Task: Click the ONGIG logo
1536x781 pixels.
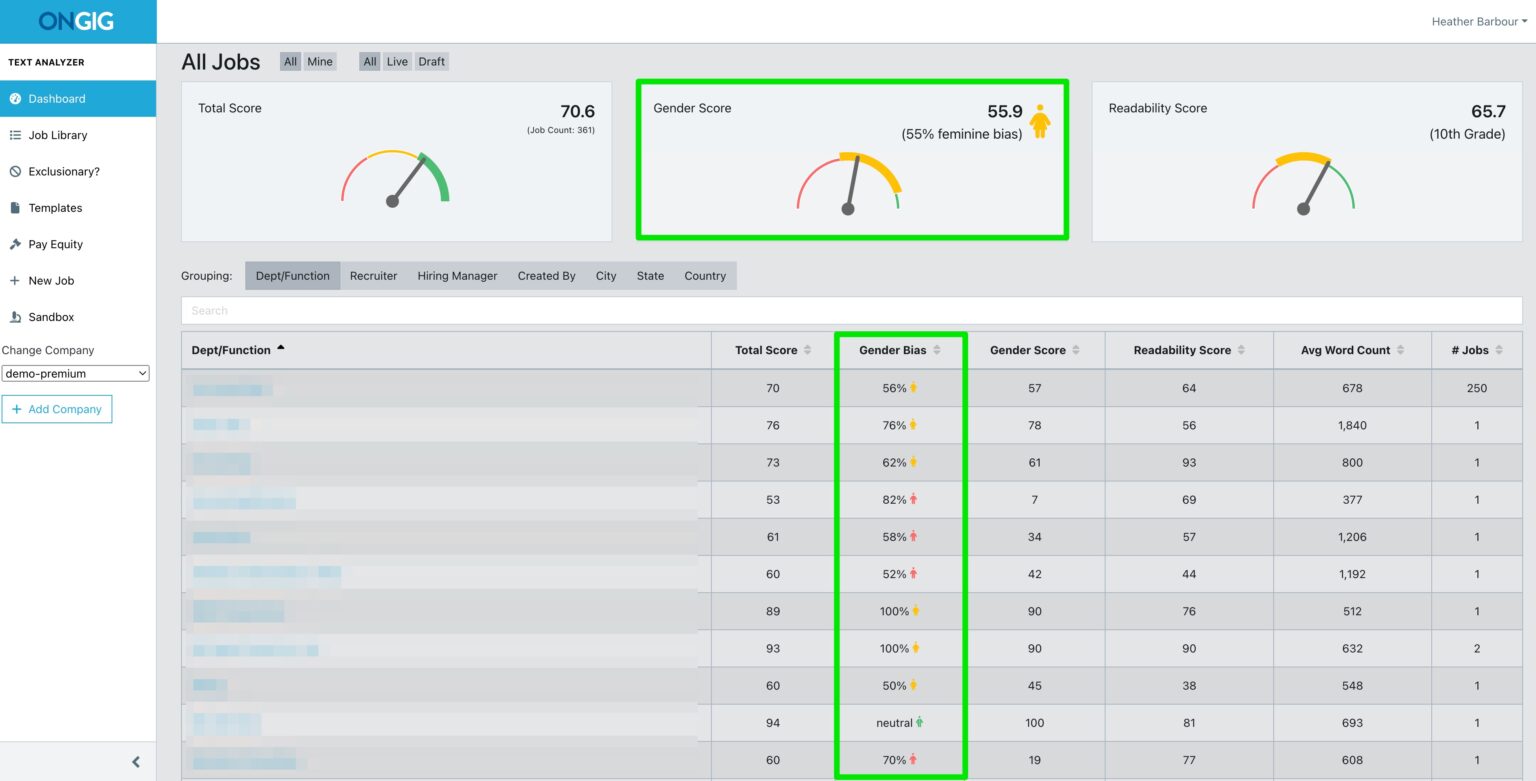Action: (77, 20)
